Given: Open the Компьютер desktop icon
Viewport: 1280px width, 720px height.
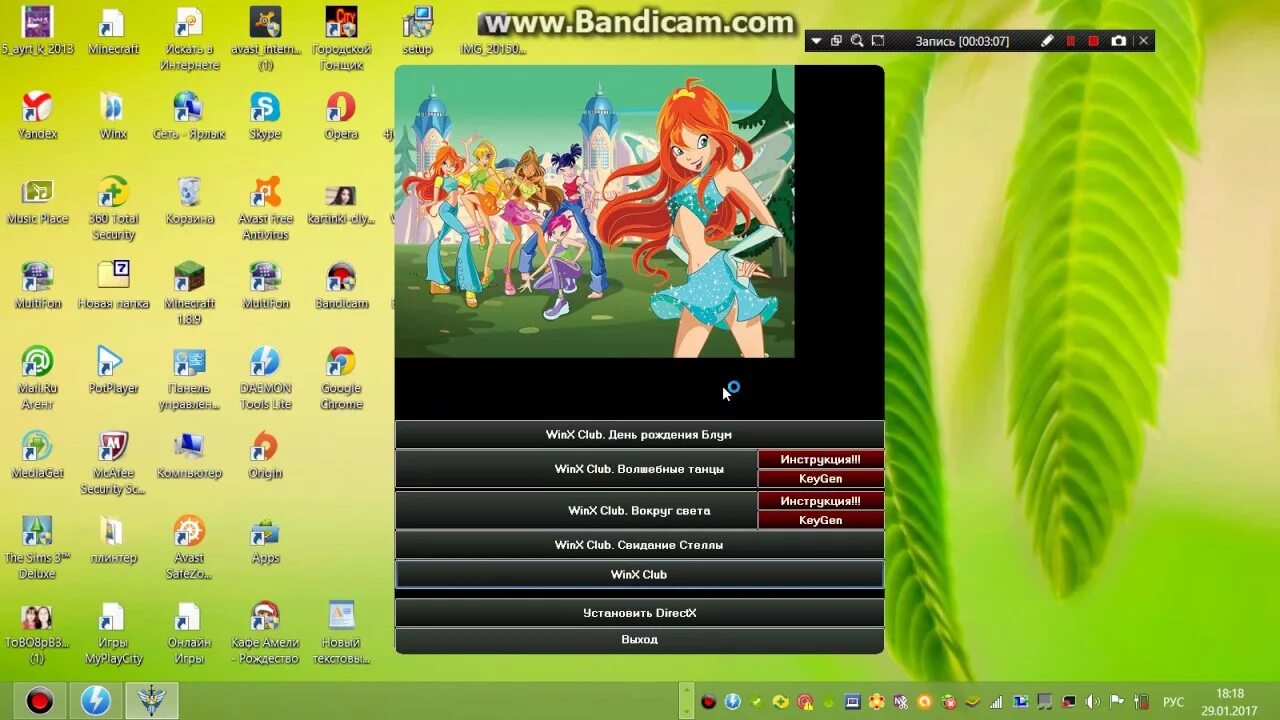Looking at the screenshot, I should (189, 454).
